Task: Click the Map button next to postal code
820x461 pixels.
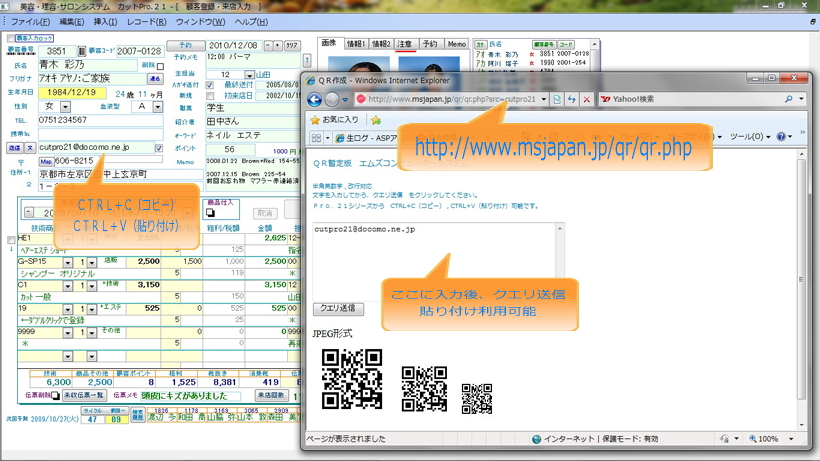Action: tap(46, 162)
